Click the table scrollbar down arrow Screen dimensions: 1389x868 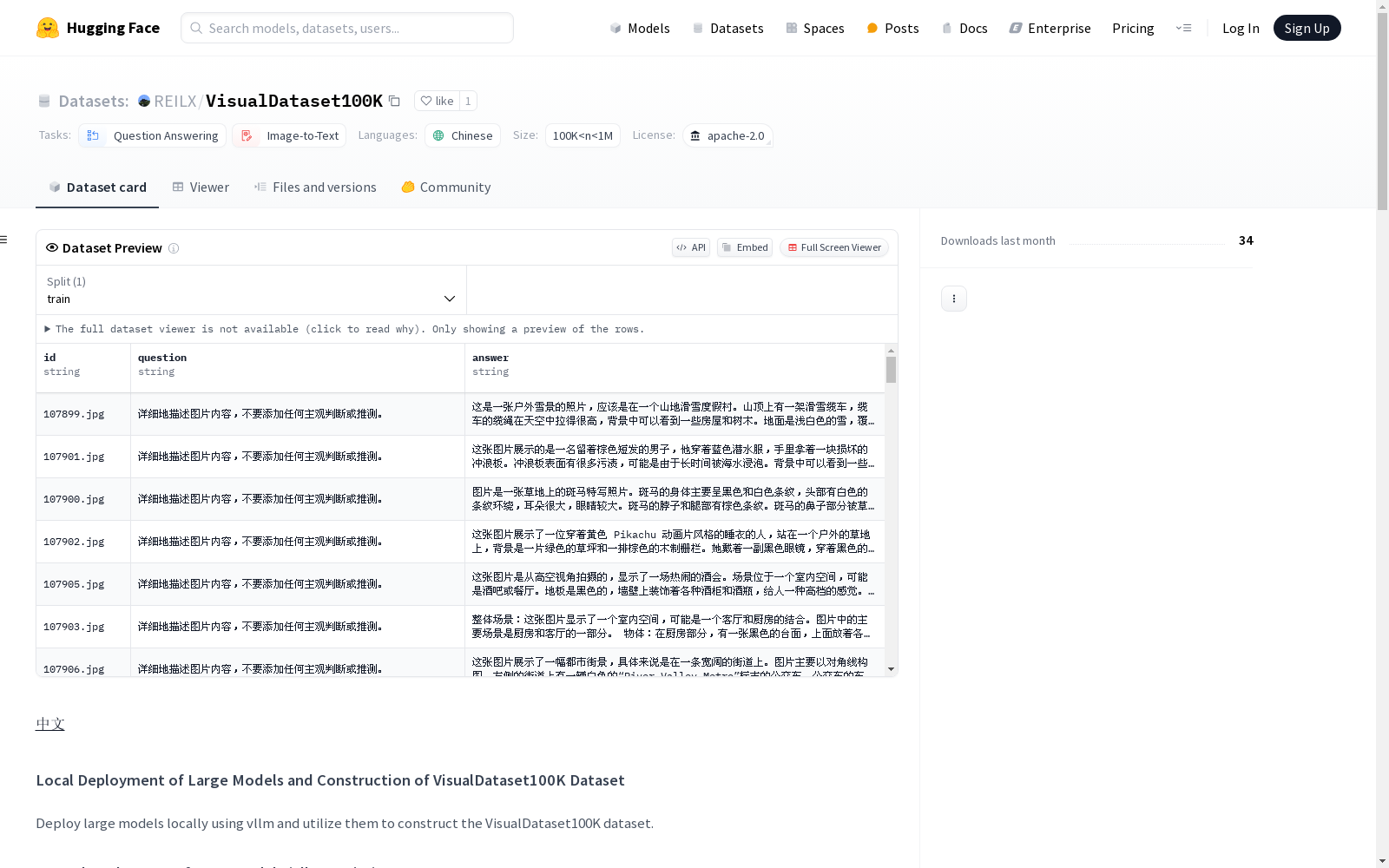point(891,669)
